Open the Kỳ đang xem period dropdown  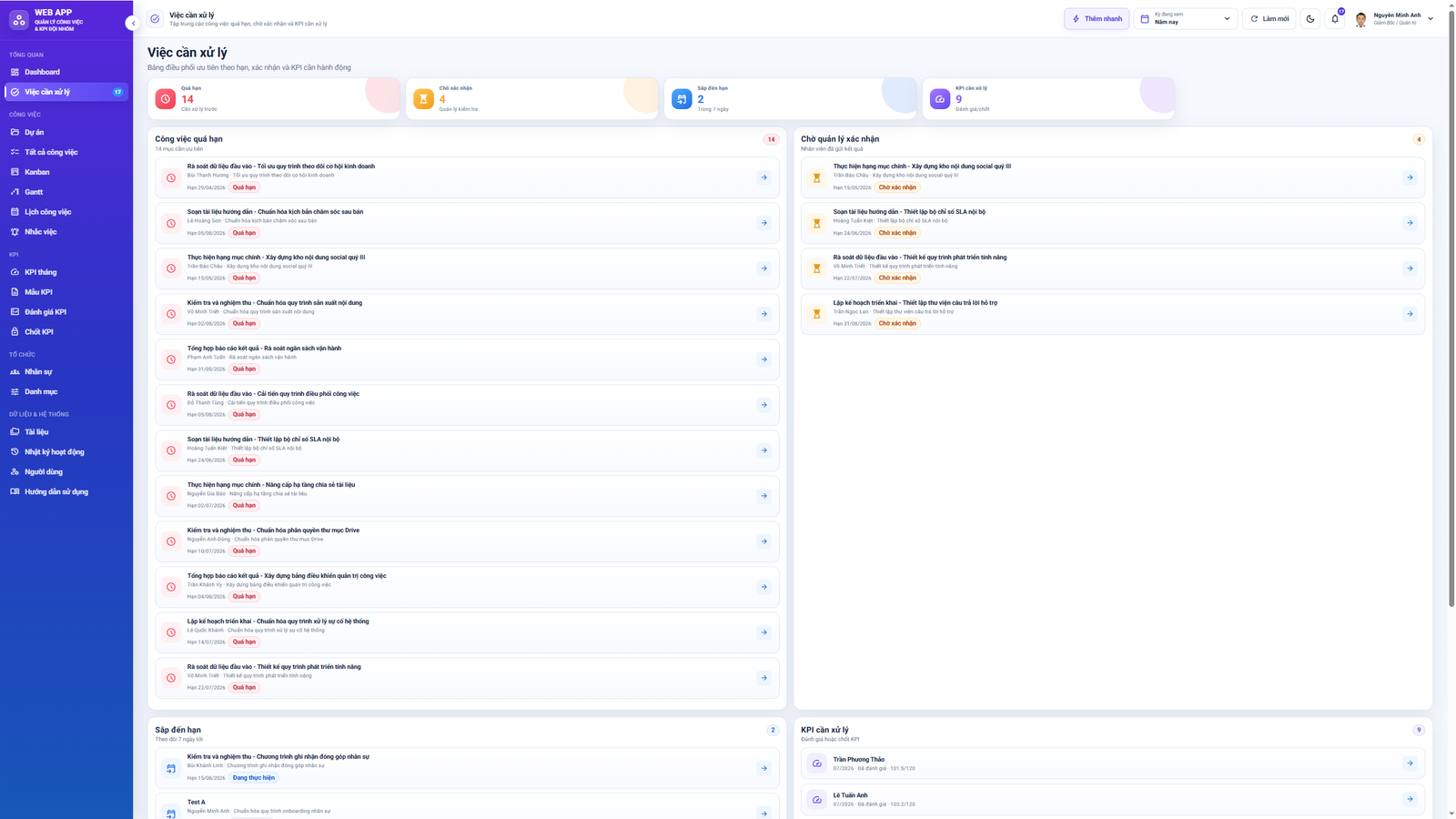click(x=1186, y=18)
